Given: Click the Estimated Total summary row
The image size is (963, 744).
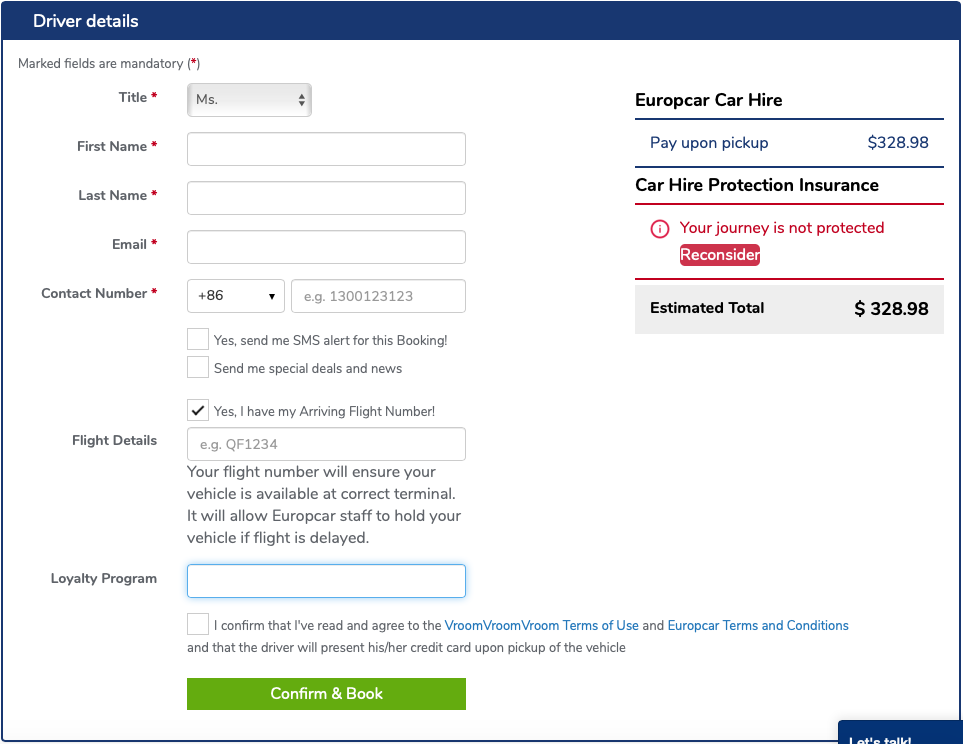Looking at the screenshot, I should pos(789,309).
